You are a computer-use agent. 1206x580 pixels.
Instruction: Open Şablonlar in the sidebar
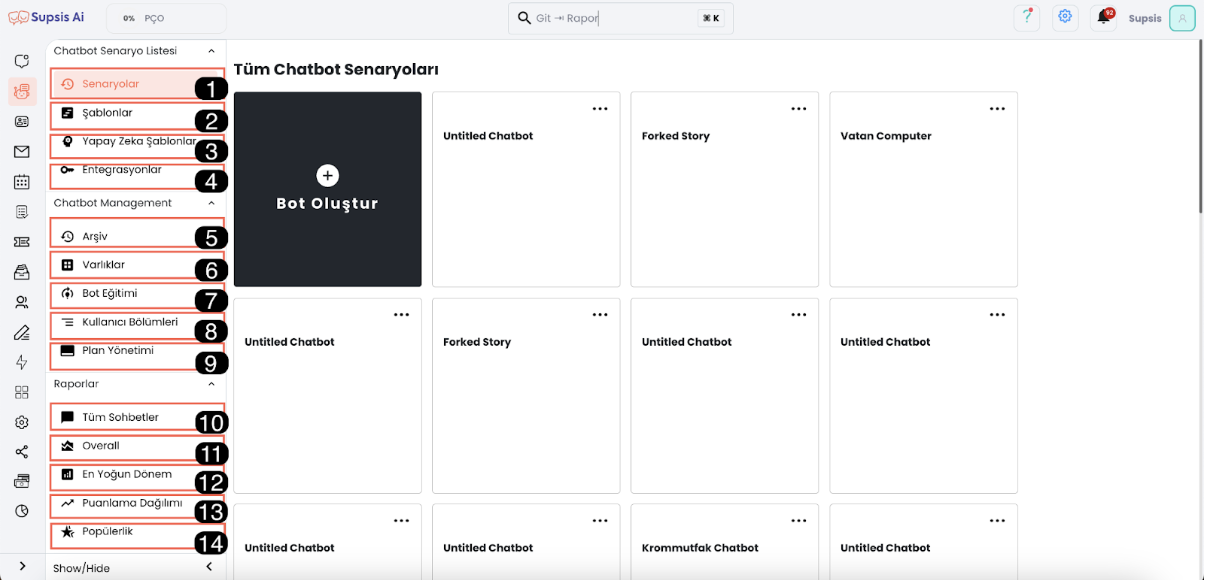click(x=137, y=114)
